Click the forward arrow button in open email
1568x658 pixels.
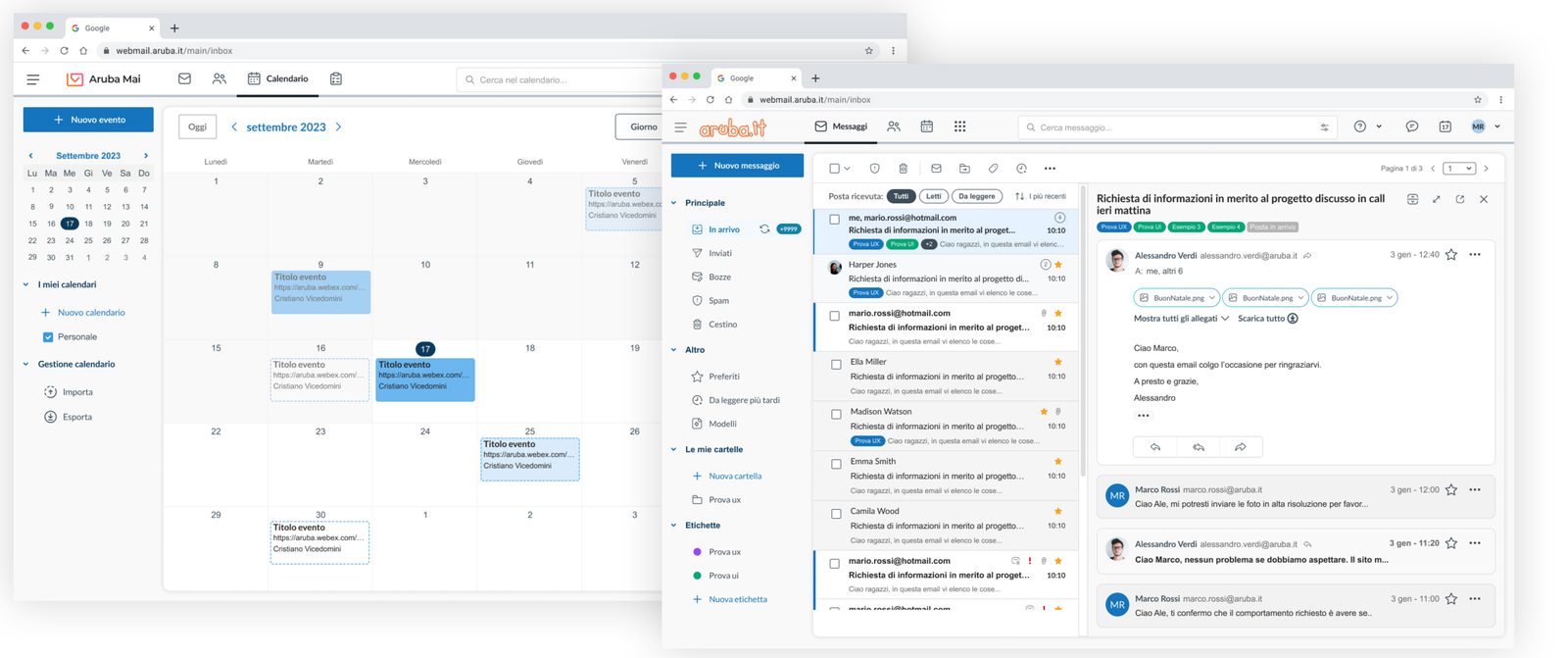pyautogui.click(x=1240, y=447)
